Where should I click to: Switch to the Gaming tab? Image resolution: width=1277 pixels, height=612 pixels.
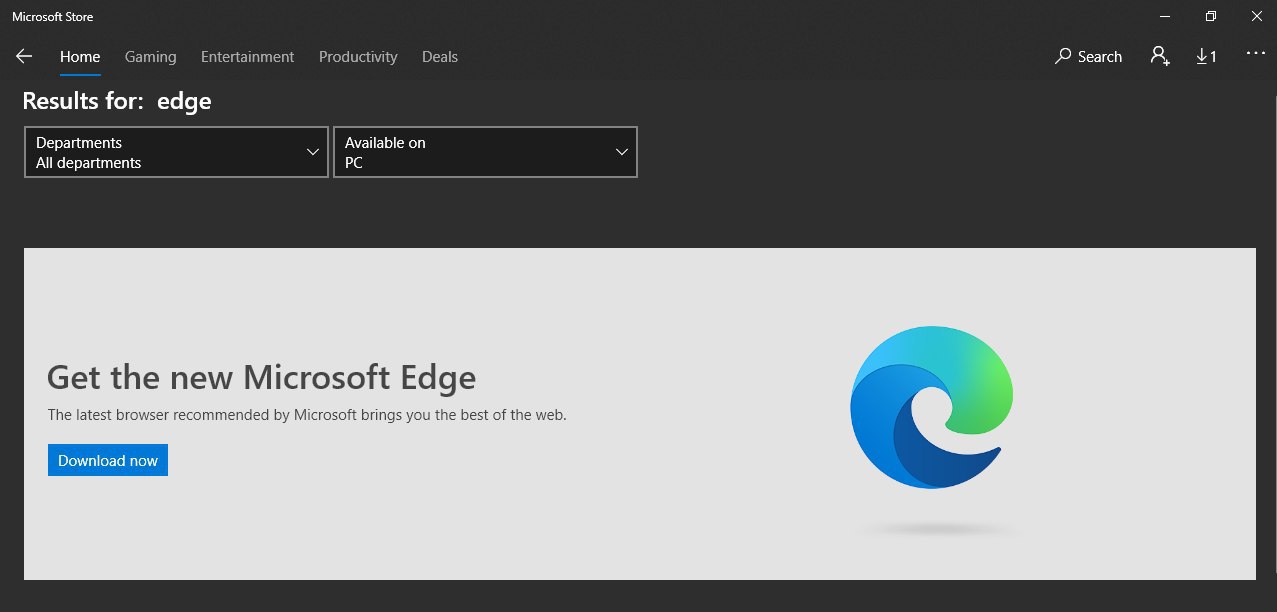151,57
